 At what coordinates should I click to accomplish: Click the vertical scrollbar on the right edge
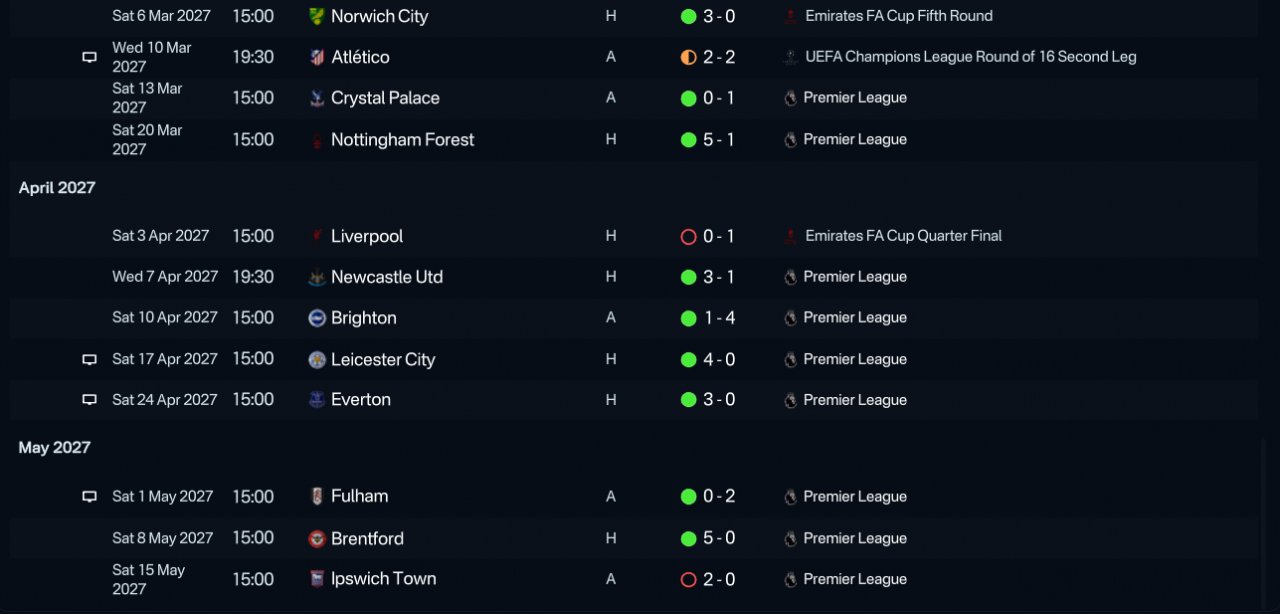[1263, 520]
